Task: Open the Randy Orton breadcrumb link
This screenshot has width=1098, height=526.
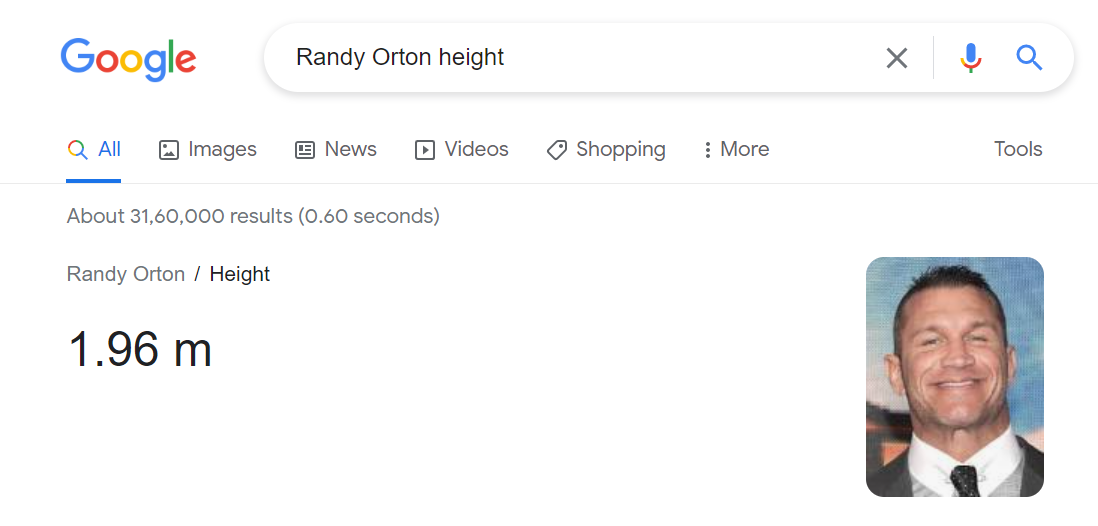Action: [x=125, y=274]
